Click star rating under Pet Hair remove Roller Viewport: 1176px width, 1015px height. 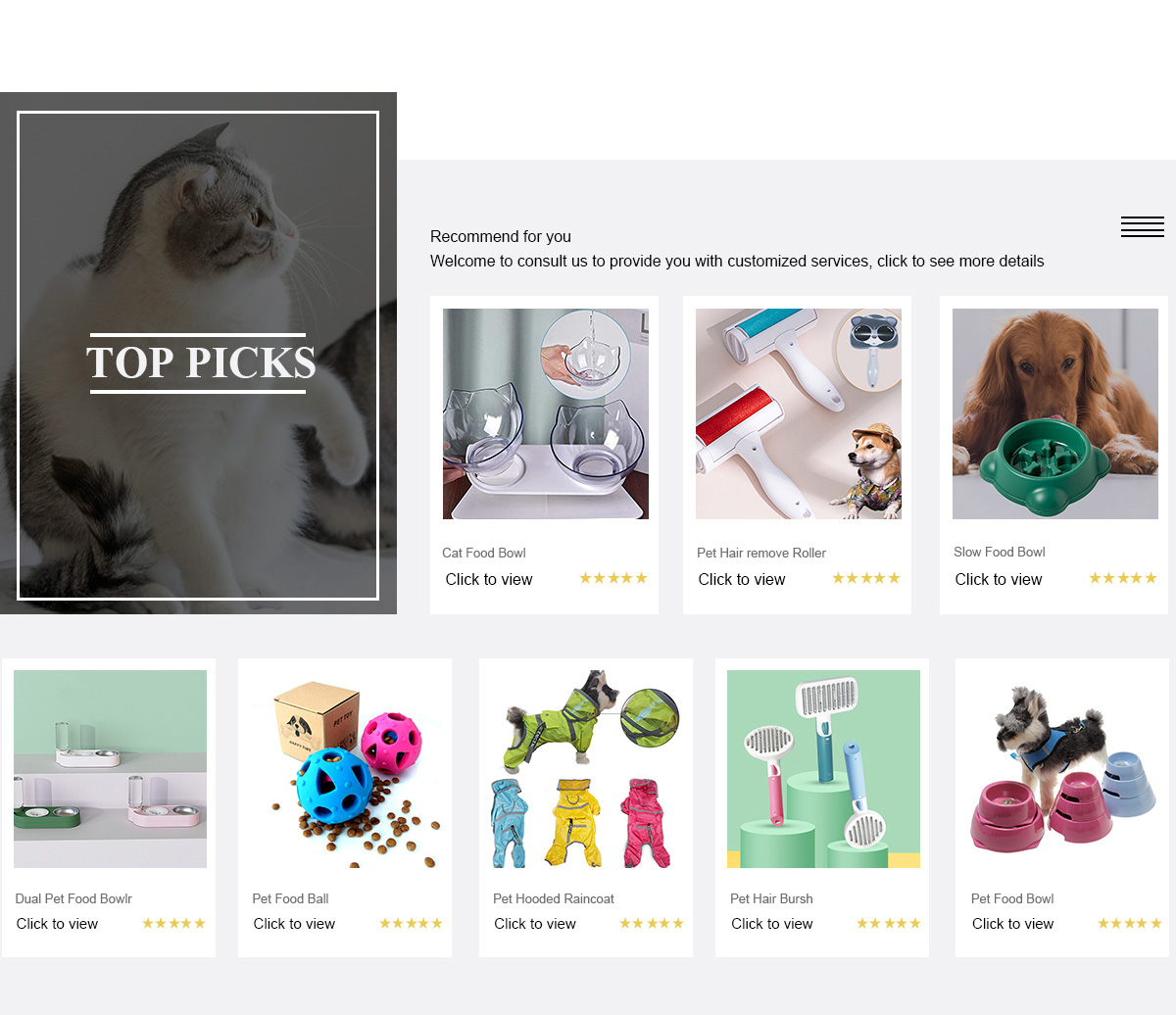[x=866, y=578]
